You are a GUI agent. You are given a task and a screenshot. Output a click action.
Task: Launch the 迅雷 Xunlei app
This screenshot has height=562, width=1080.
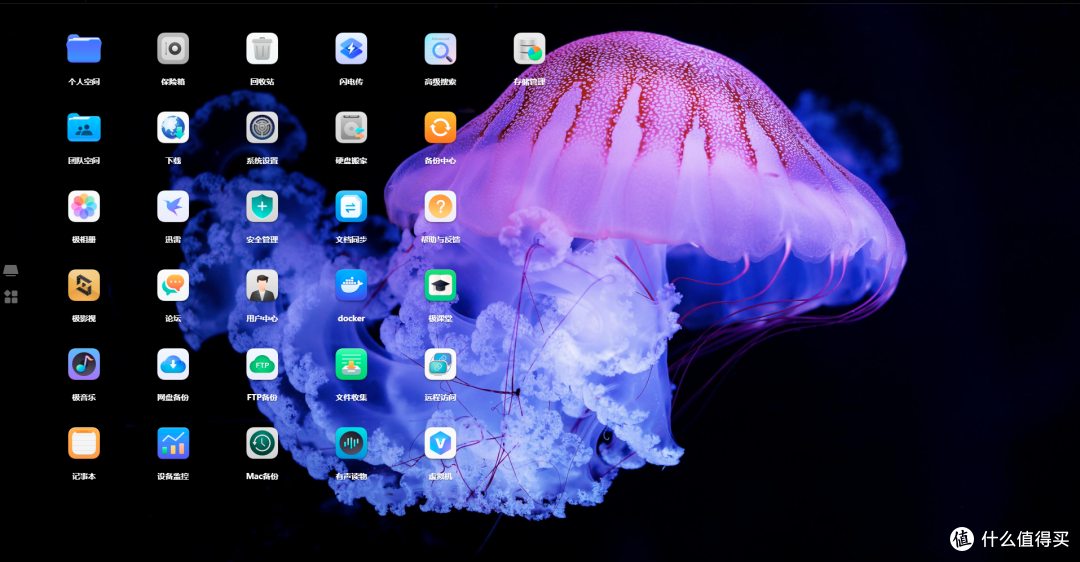click(173, 207)
